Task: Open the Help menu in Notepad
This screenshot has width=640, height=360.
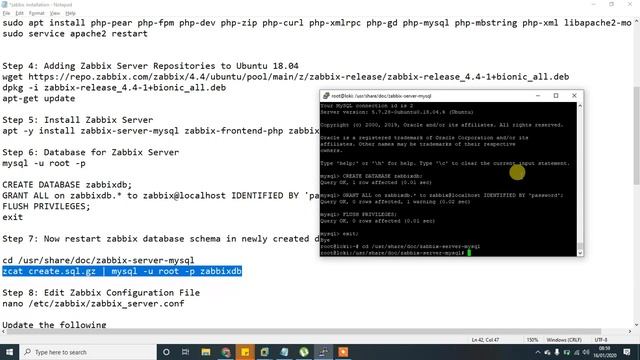Action: coord(70,13)
